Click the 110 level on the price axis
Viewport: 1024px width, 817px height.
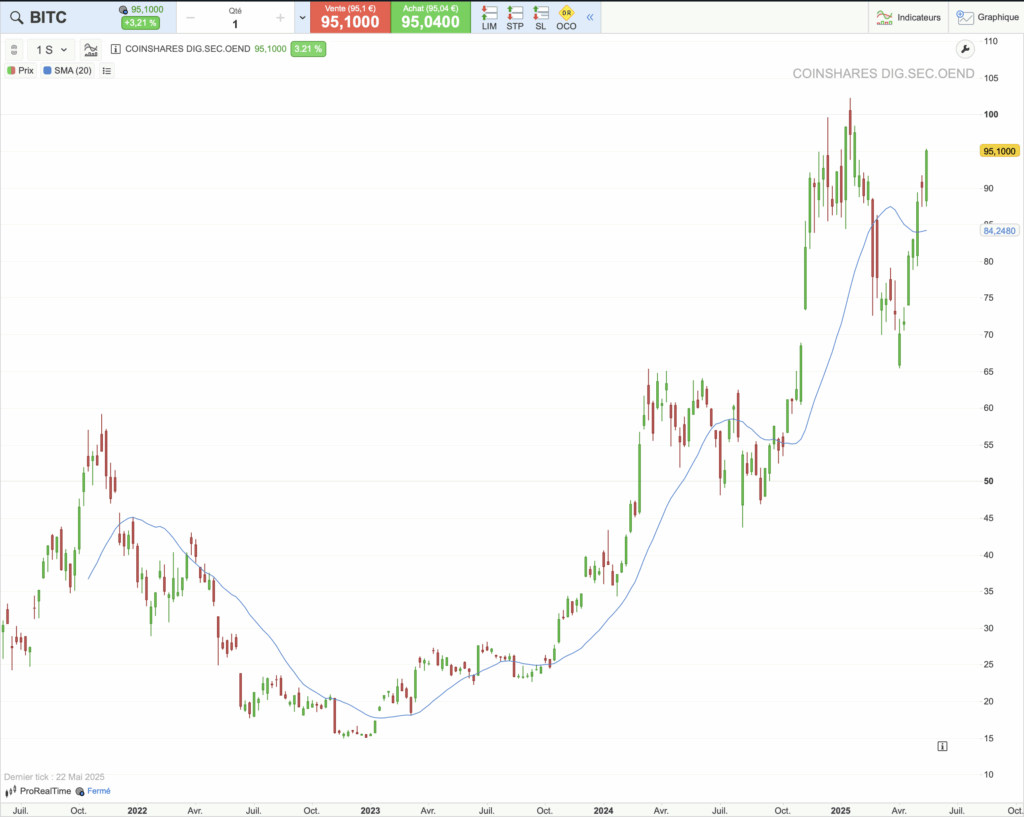(x=991, y=41)
